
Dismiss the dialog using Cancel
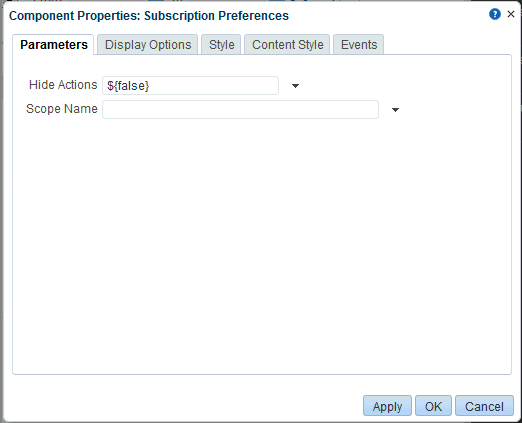484,406
